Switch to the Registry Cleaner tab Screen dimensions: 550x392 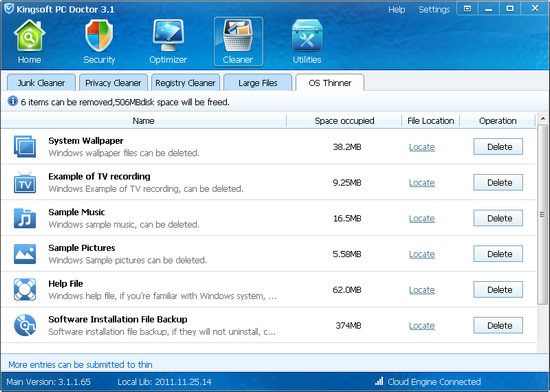(x=185, y=82)
